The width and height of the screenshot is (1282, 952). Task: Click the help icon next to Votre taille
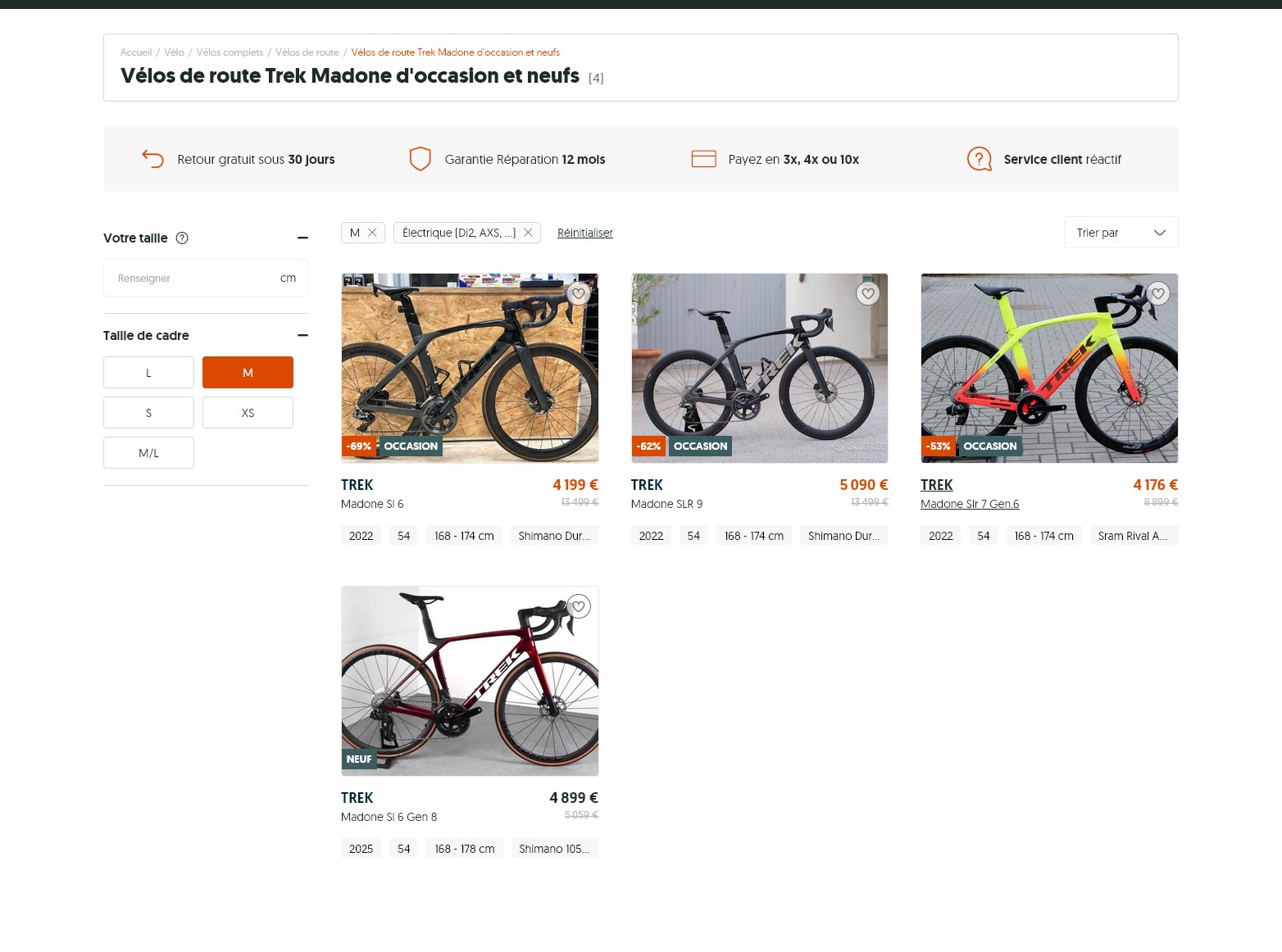(x=182, y=238)
